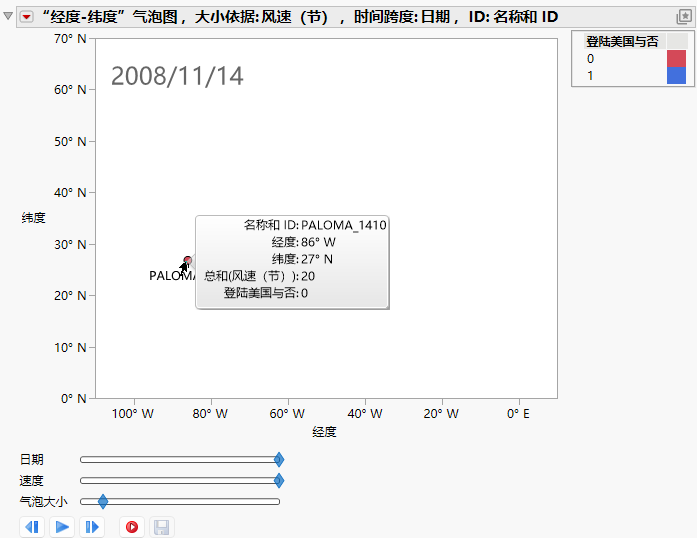Step forward one frame in the animation
Screen dimensions: 697x538
click(92, 527)
